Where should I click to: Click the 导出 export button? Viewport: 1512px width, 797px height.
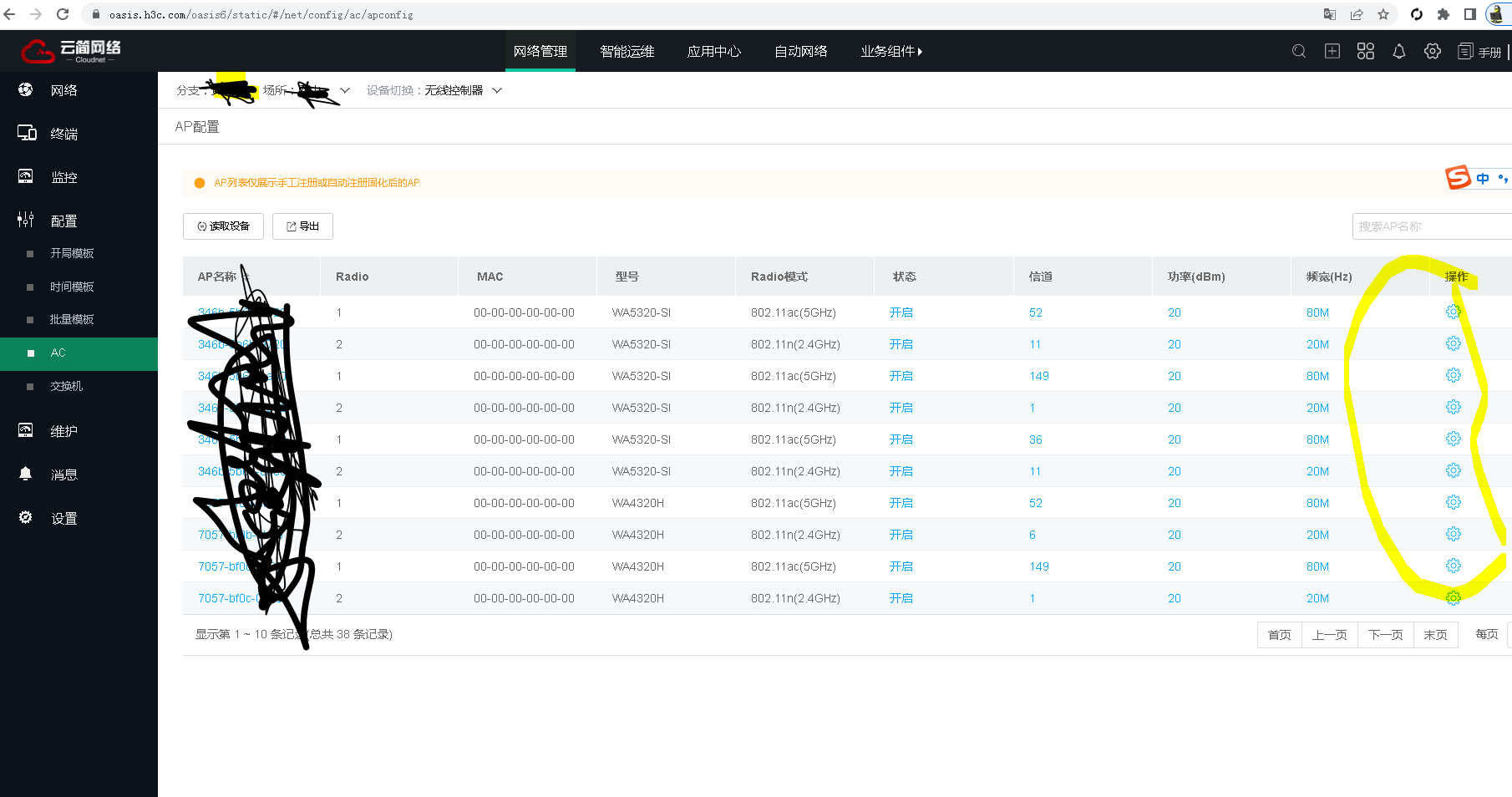tap(302, 226)
